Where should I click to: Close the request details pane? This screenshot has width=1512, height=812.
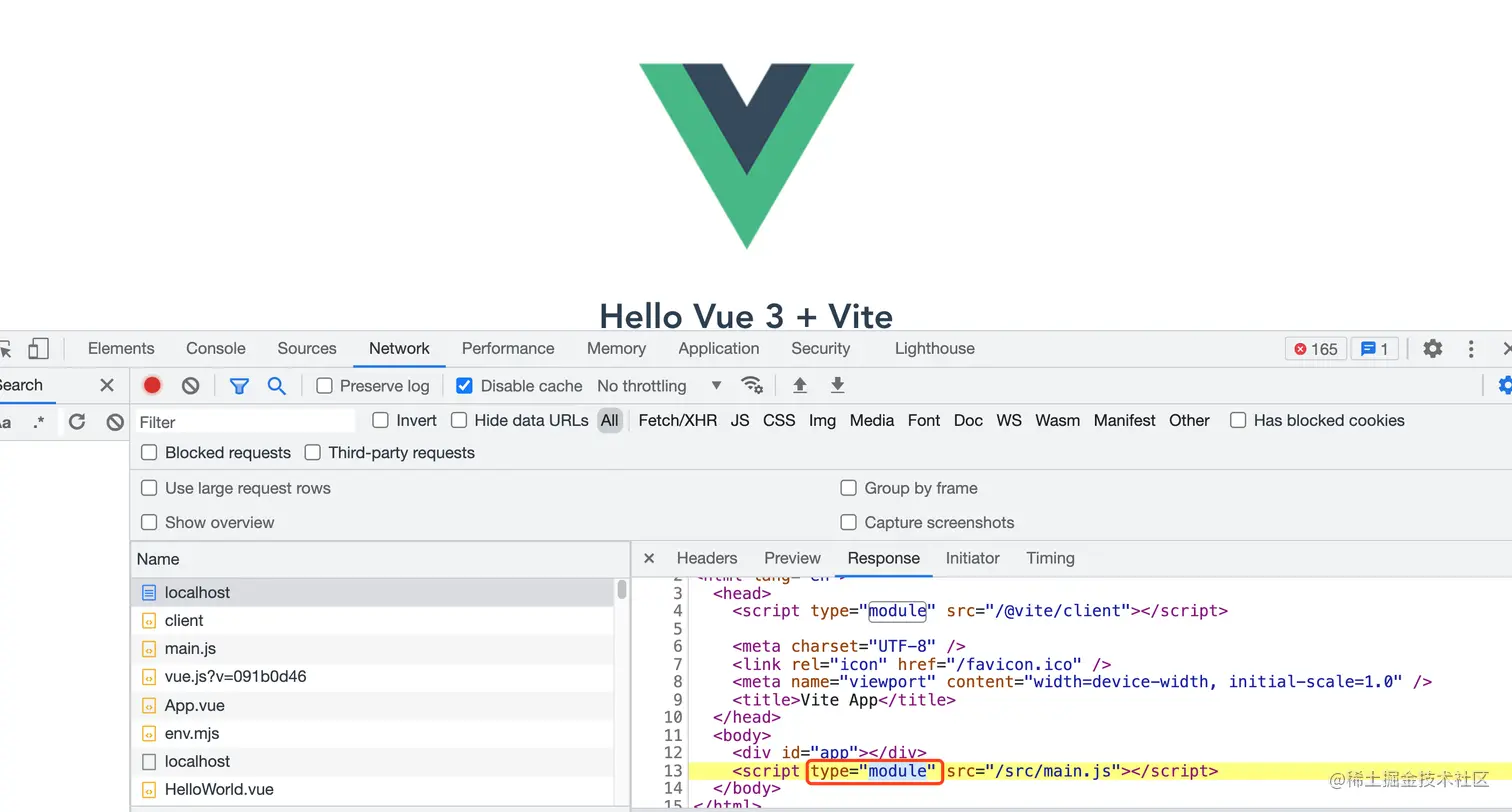(x=649, y=558)
